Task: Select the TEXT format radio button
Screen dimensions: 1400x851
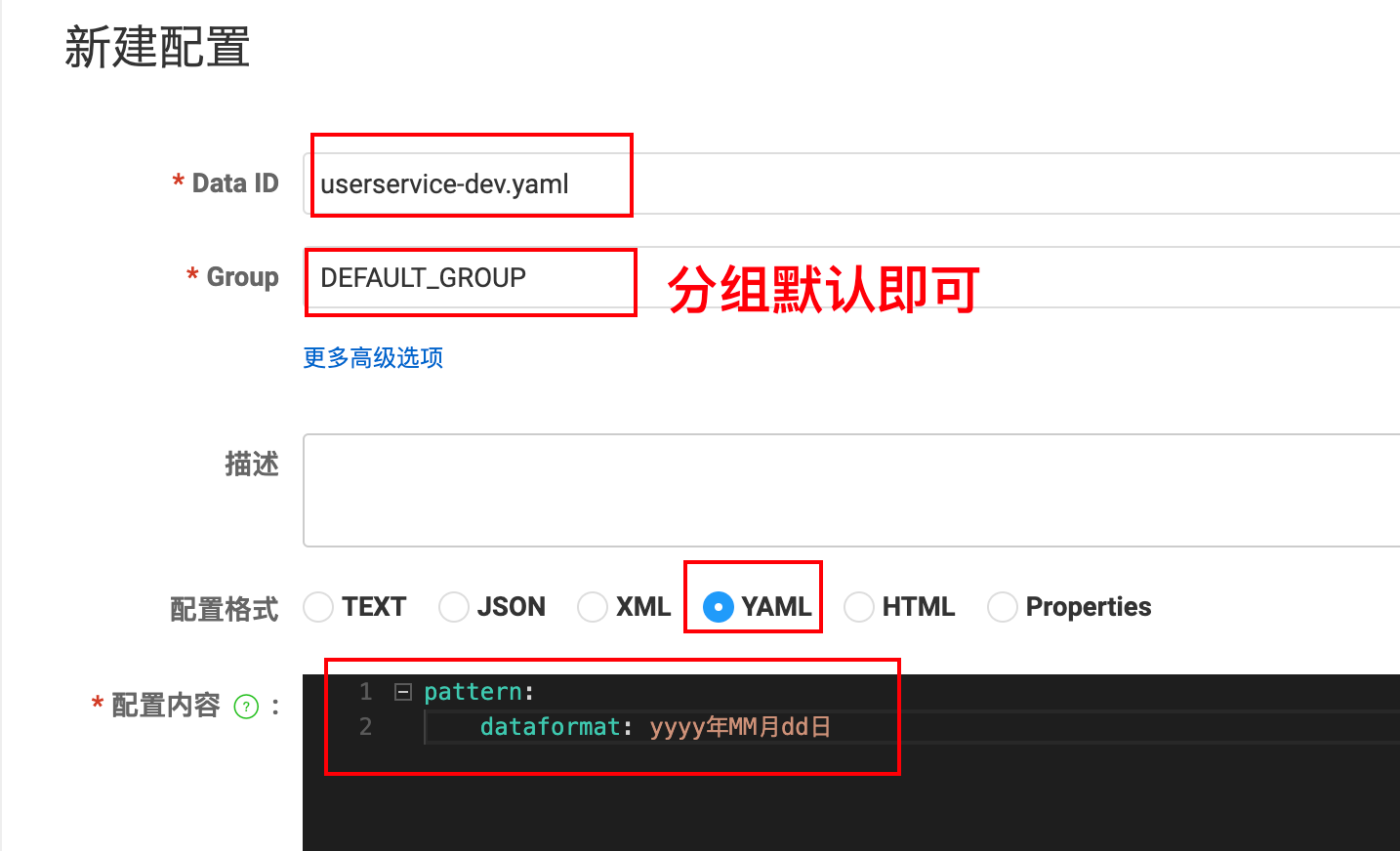Action: tap(318, 607)
